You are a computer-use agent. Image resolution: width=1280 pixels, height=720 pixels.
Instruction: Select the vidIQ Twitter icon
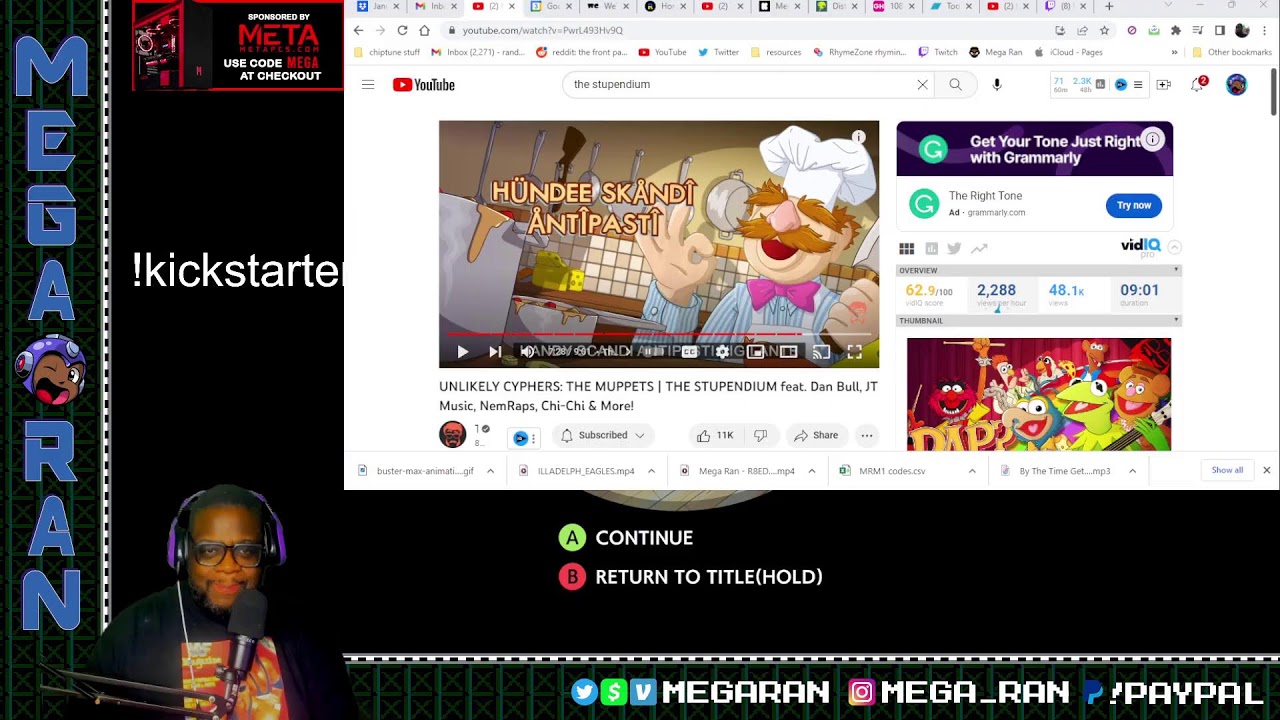(x=954, y=249)
